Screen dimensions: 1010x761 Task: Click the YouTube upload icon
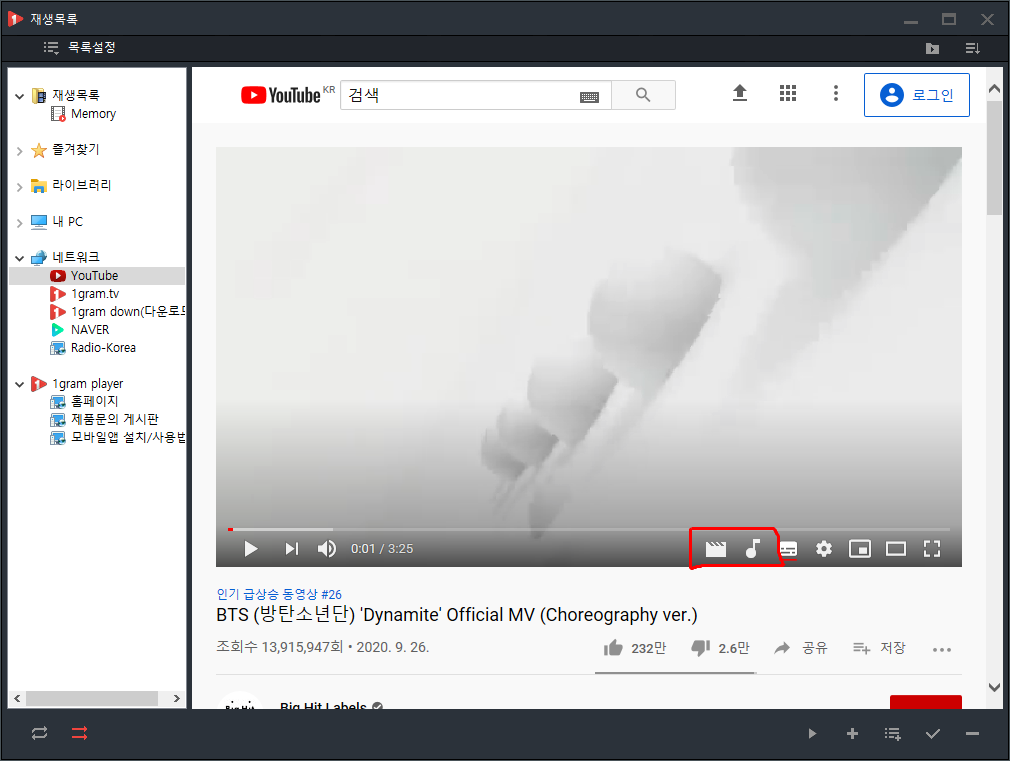(x=740, y=93)
